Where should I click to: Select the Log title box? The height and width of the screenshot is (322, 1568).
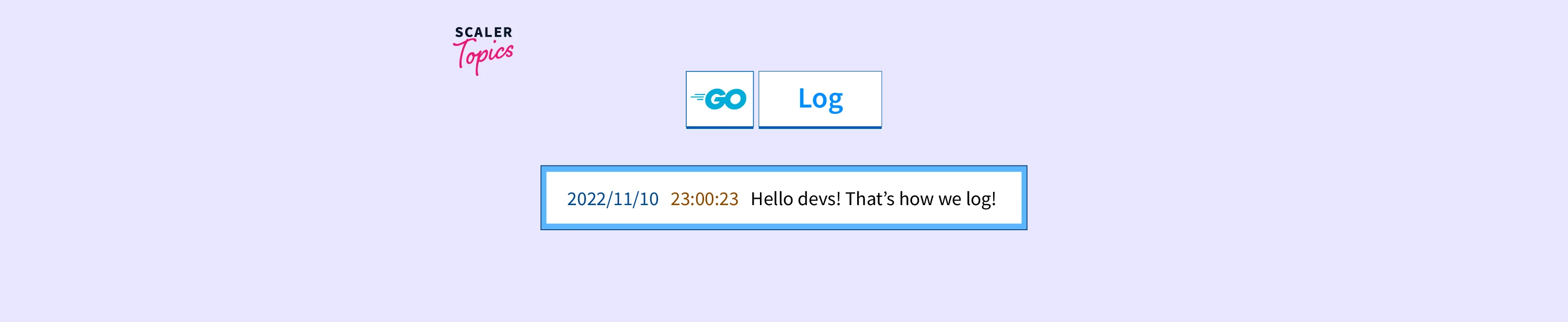point(820,100)
